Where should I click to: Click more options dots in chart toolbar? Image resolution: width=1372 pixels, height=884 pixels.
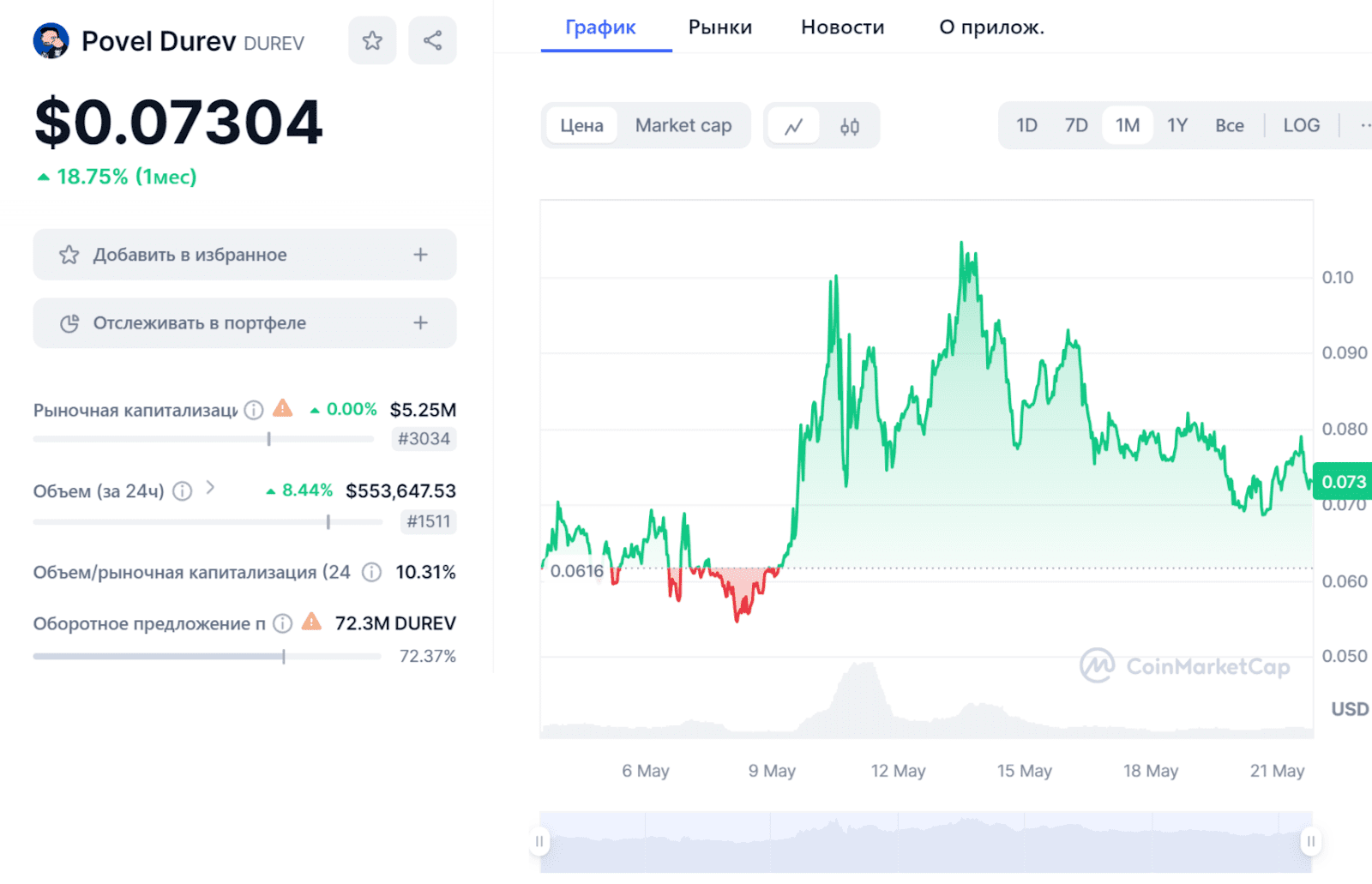[x=1364, y=126]
